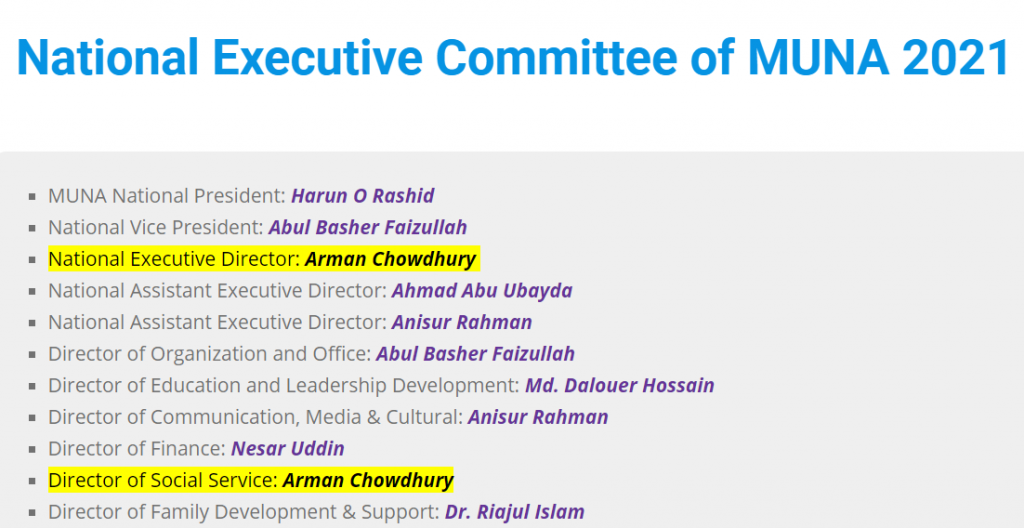Click the name Md. Dalouer Hossain
The image size is (1024, 528).
point(620,386)
